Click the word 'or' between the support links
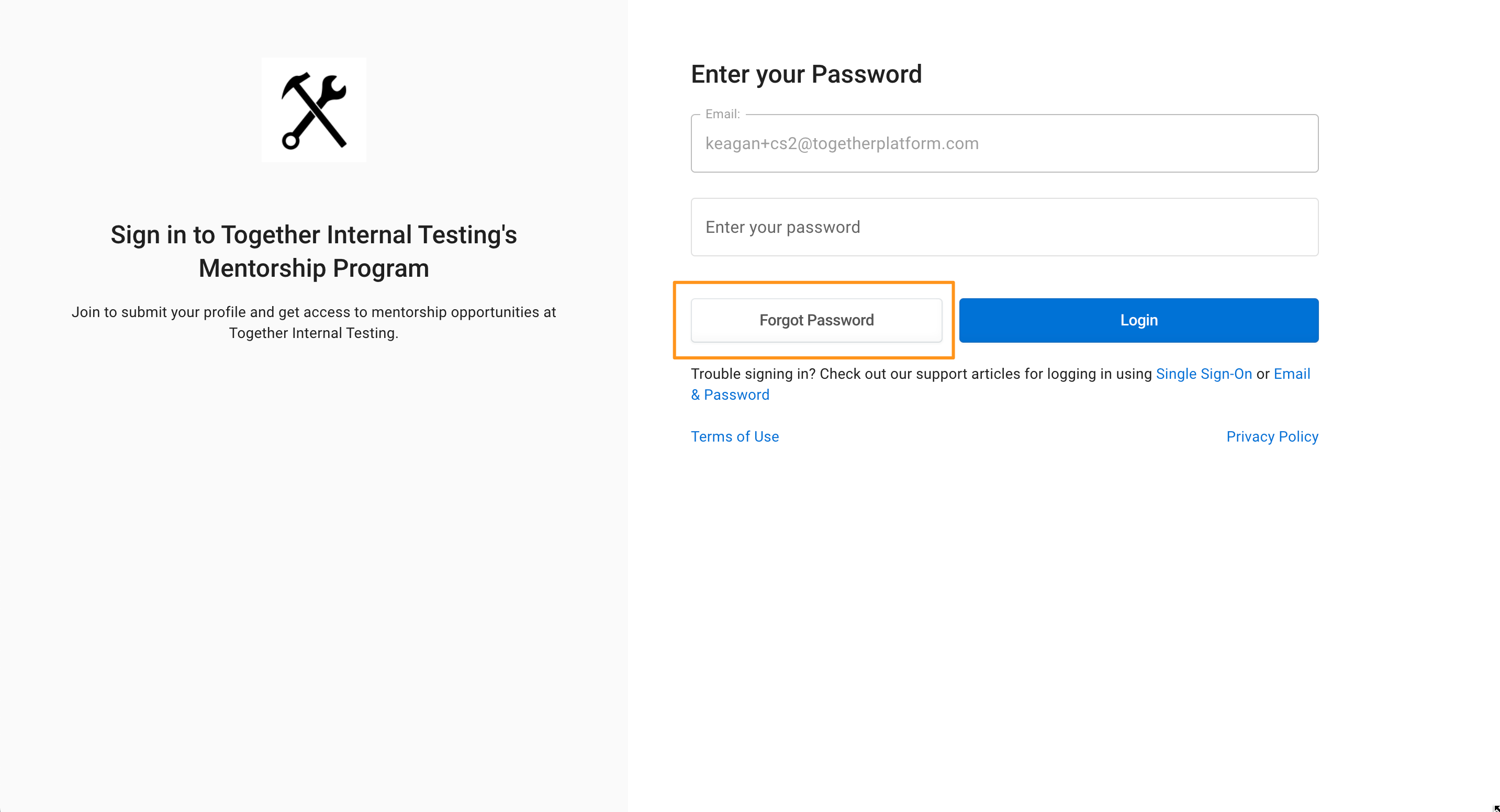This screenshot has height=812, width=1500. click(x=1262, y=374)
